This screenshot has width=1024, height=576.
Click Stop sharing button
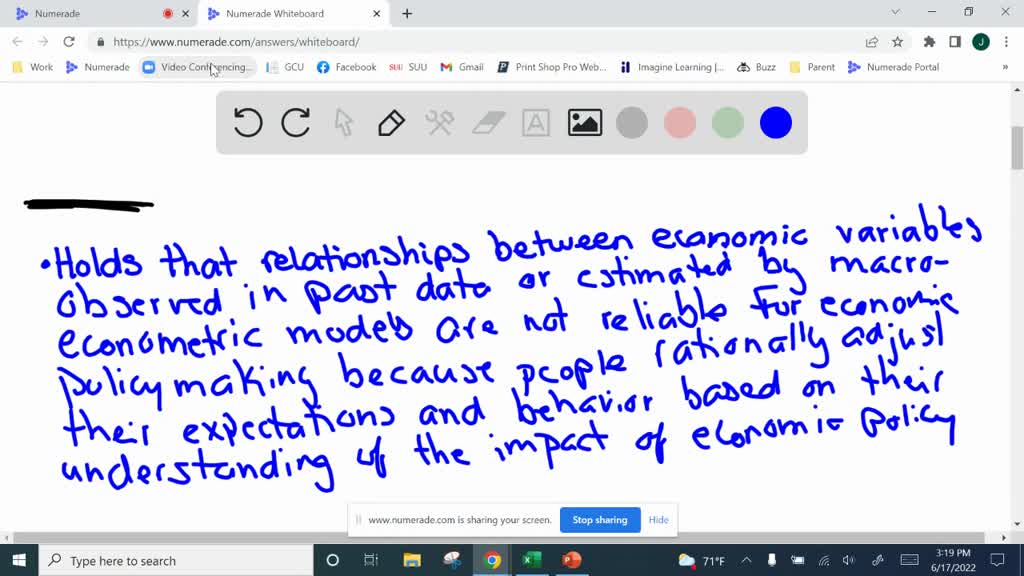[x=600, y=520]
